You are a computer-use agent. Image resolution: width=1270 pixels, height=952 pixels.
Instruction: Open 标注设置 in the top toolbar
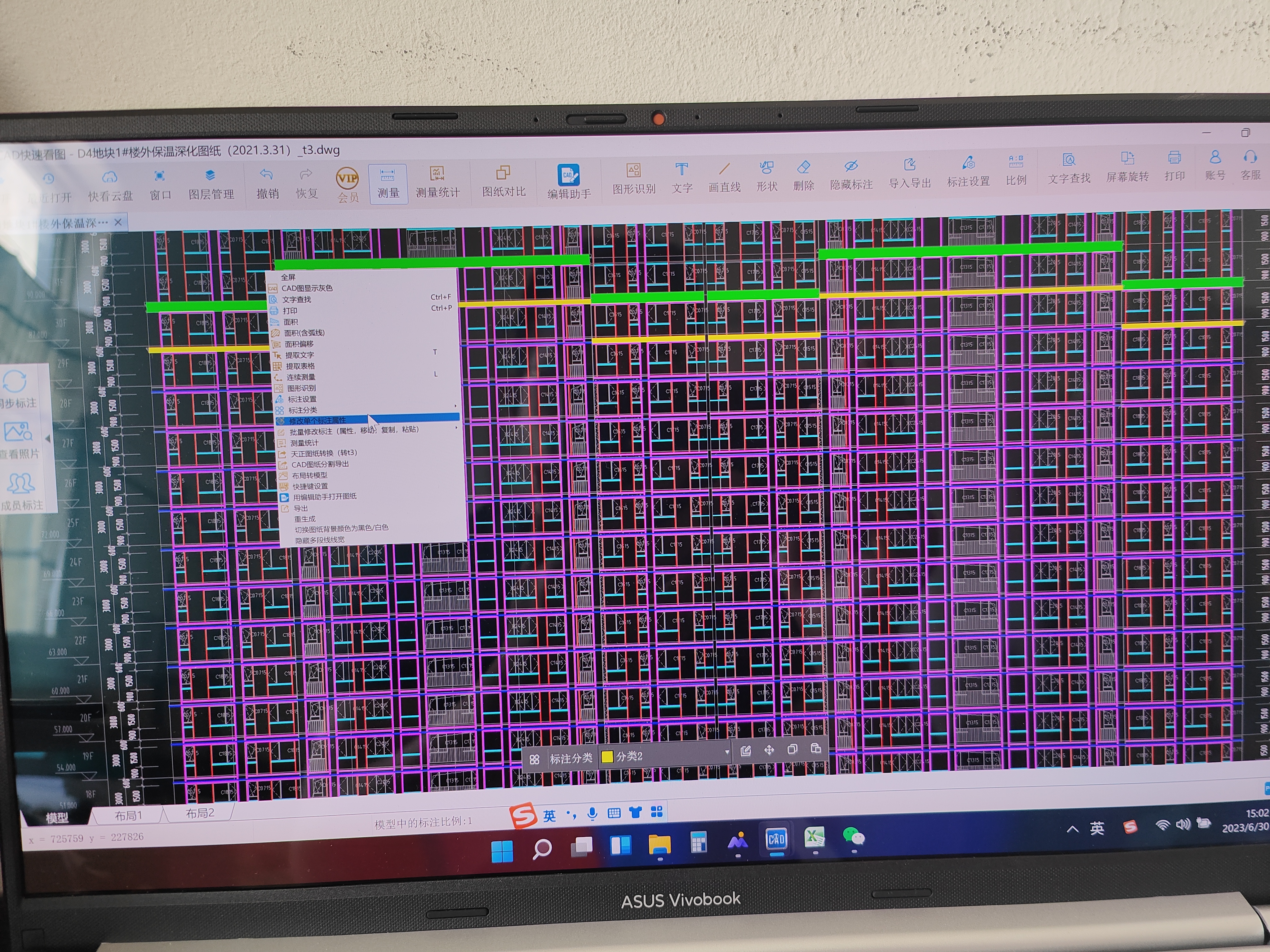point(968,172)
